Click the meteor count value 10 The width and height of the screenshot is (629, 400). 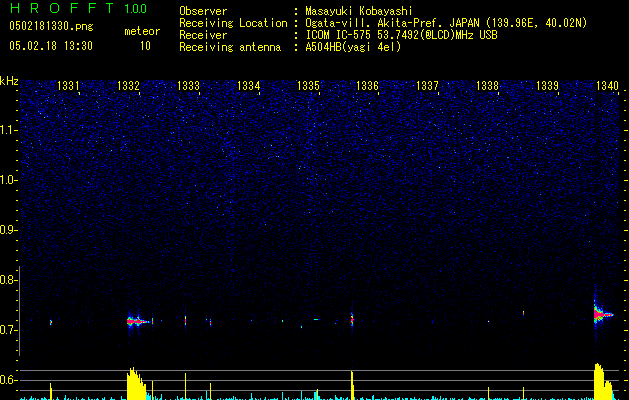click(145, 46)
